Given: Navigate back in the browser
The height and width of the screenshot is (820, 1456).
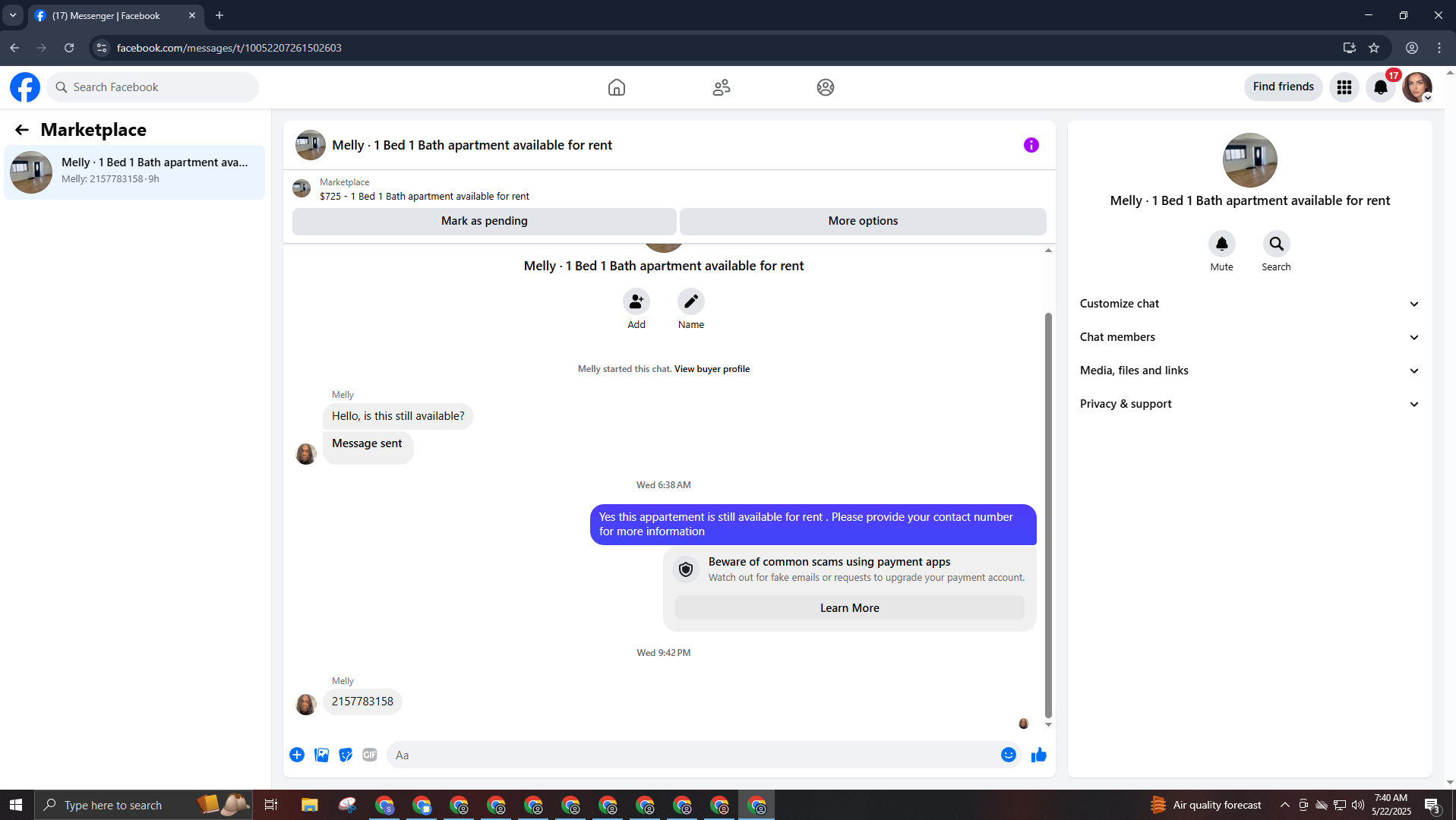Looking at the screenshot, I should 14,48.
